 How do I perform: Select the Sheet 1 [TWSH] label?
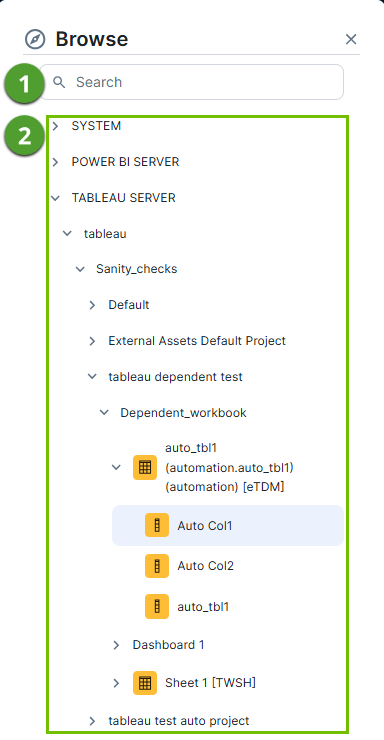coord(210,683)
